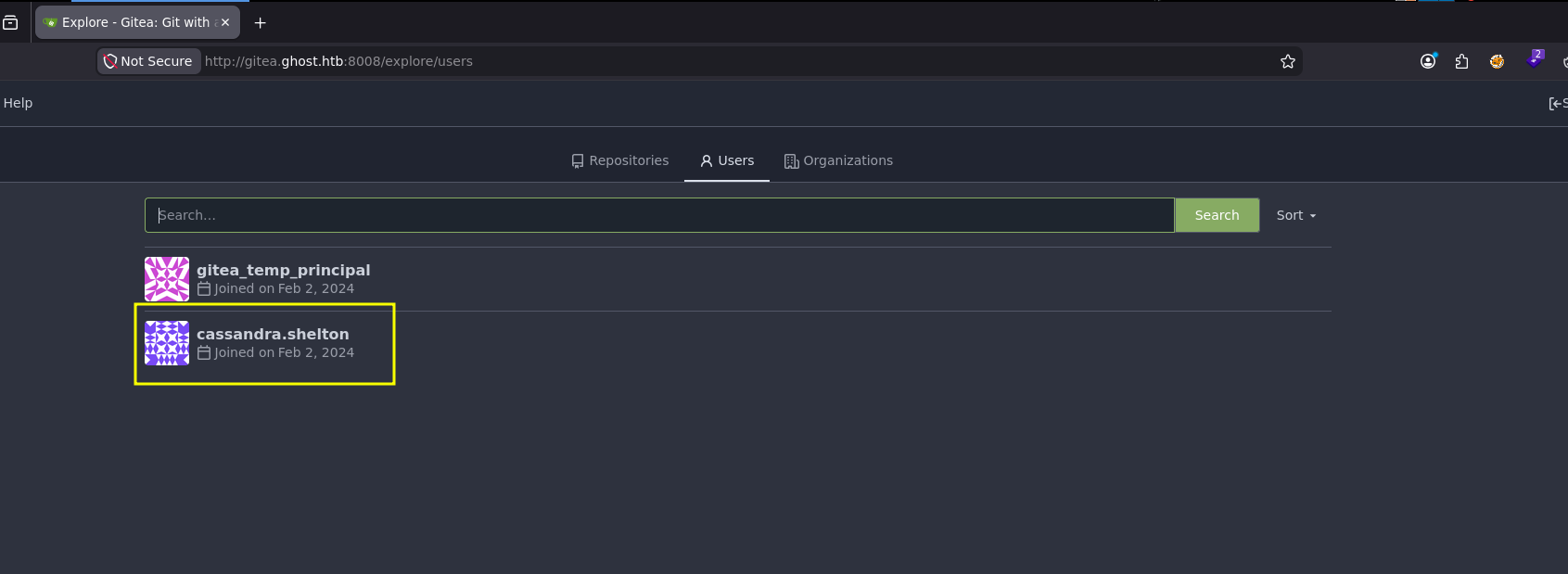Click the purple extension icon with badge 2
The height and width of the screenshot is (574, 1568).
point(1535,59)
